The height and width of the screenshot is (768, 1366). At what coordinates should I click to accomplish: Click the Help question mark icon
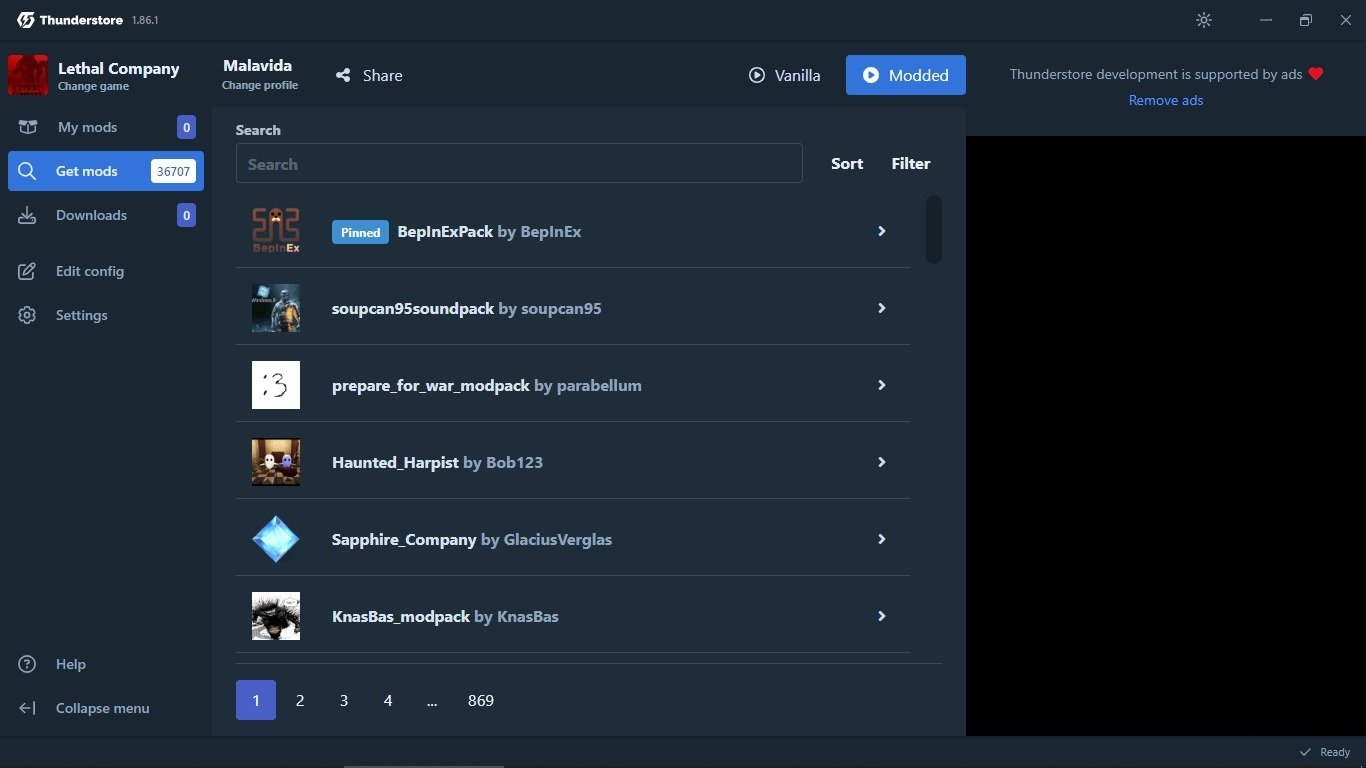point(27,664)
